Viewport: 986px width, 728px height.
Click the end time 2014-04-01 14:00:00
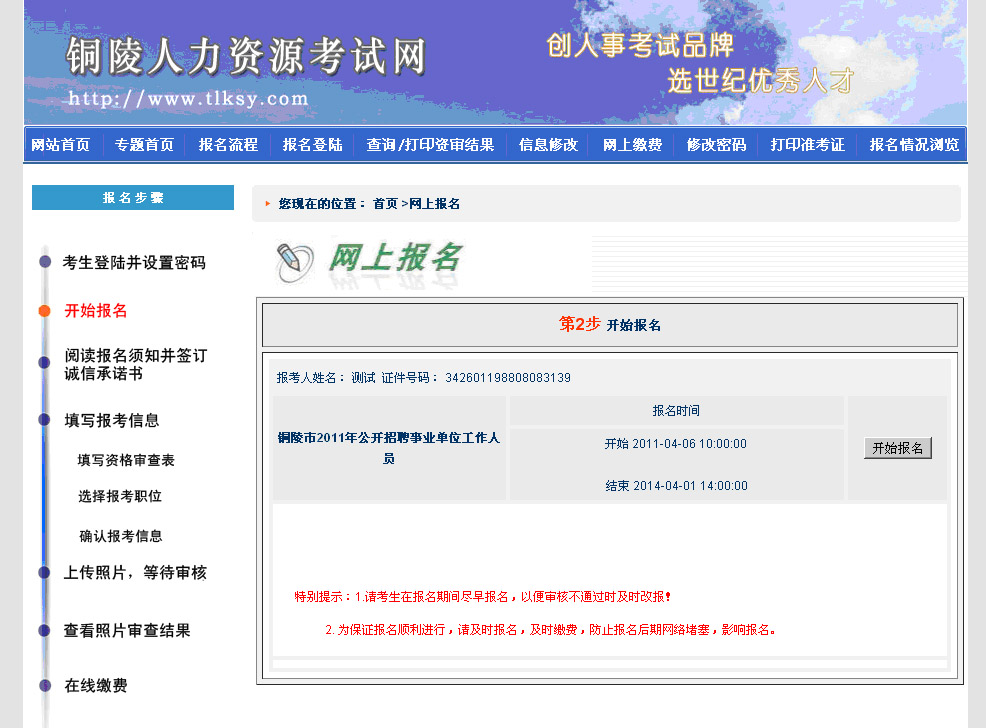pos(690,486)
